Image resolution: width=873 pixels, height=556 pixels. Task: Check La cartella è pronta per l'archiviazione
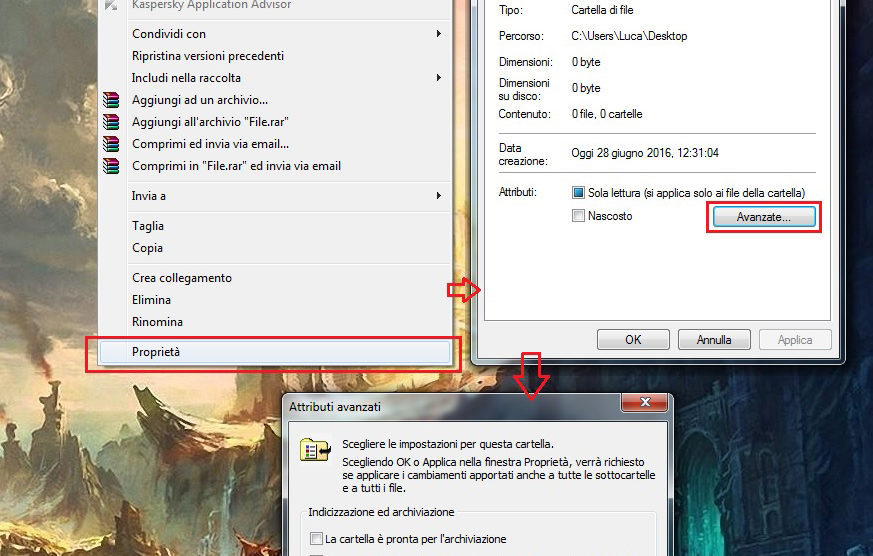[316, 538]
